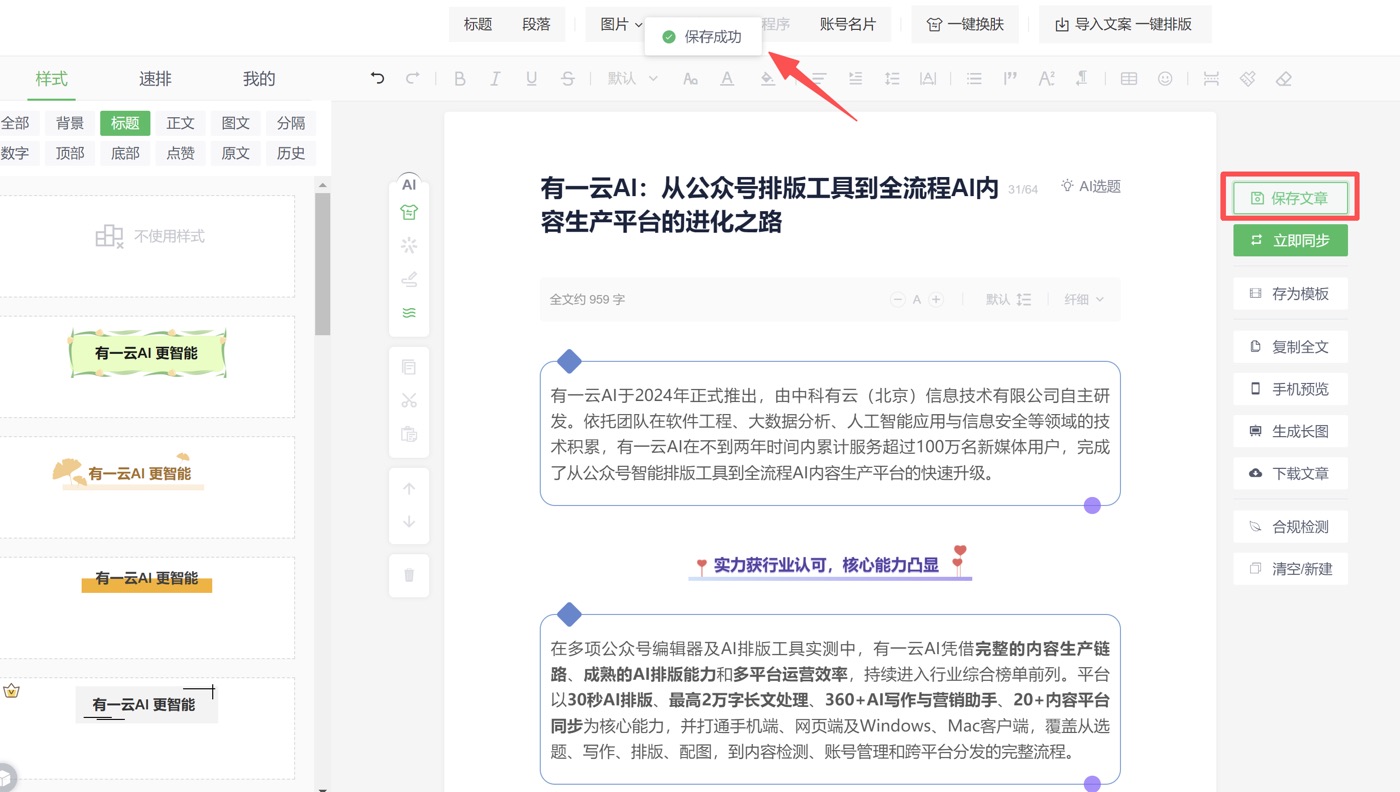Select the 图文 style category

click(236, 123)
